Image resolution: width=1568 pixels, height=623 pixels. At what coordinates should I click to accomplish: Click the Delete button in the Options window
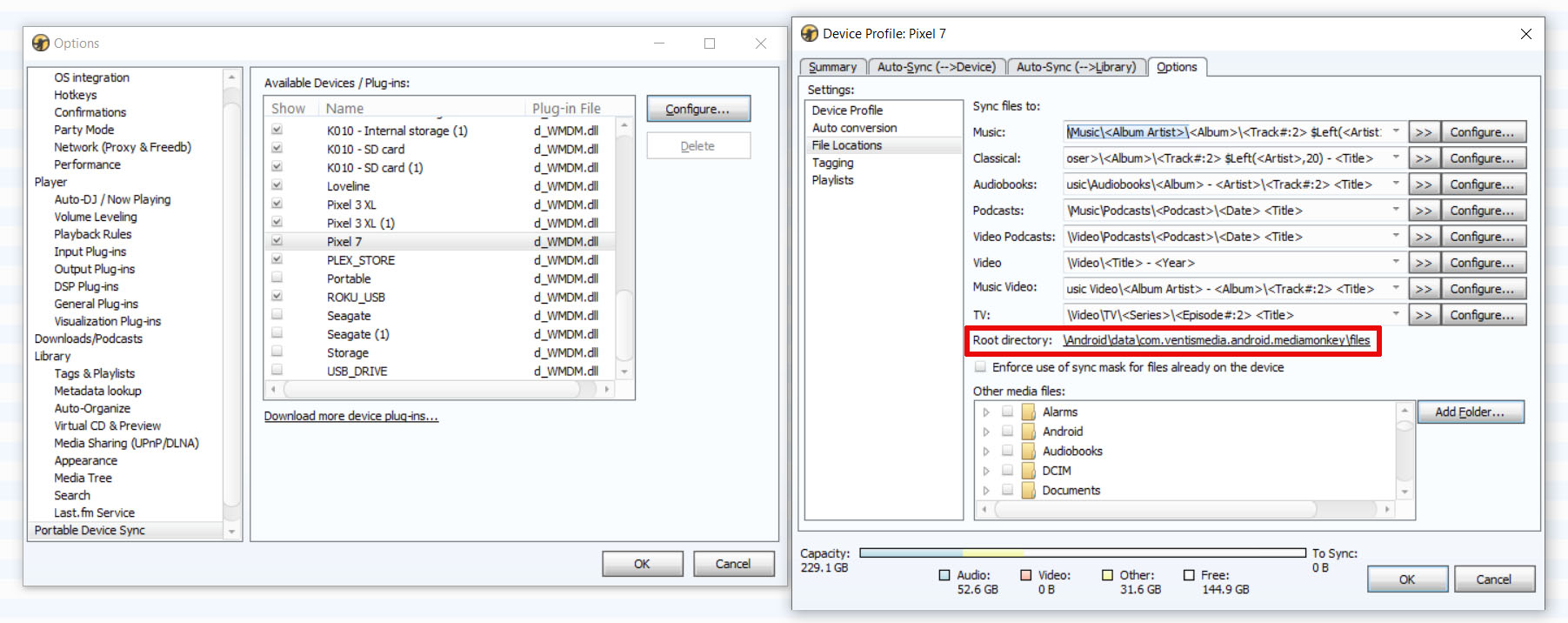point(698,146)
